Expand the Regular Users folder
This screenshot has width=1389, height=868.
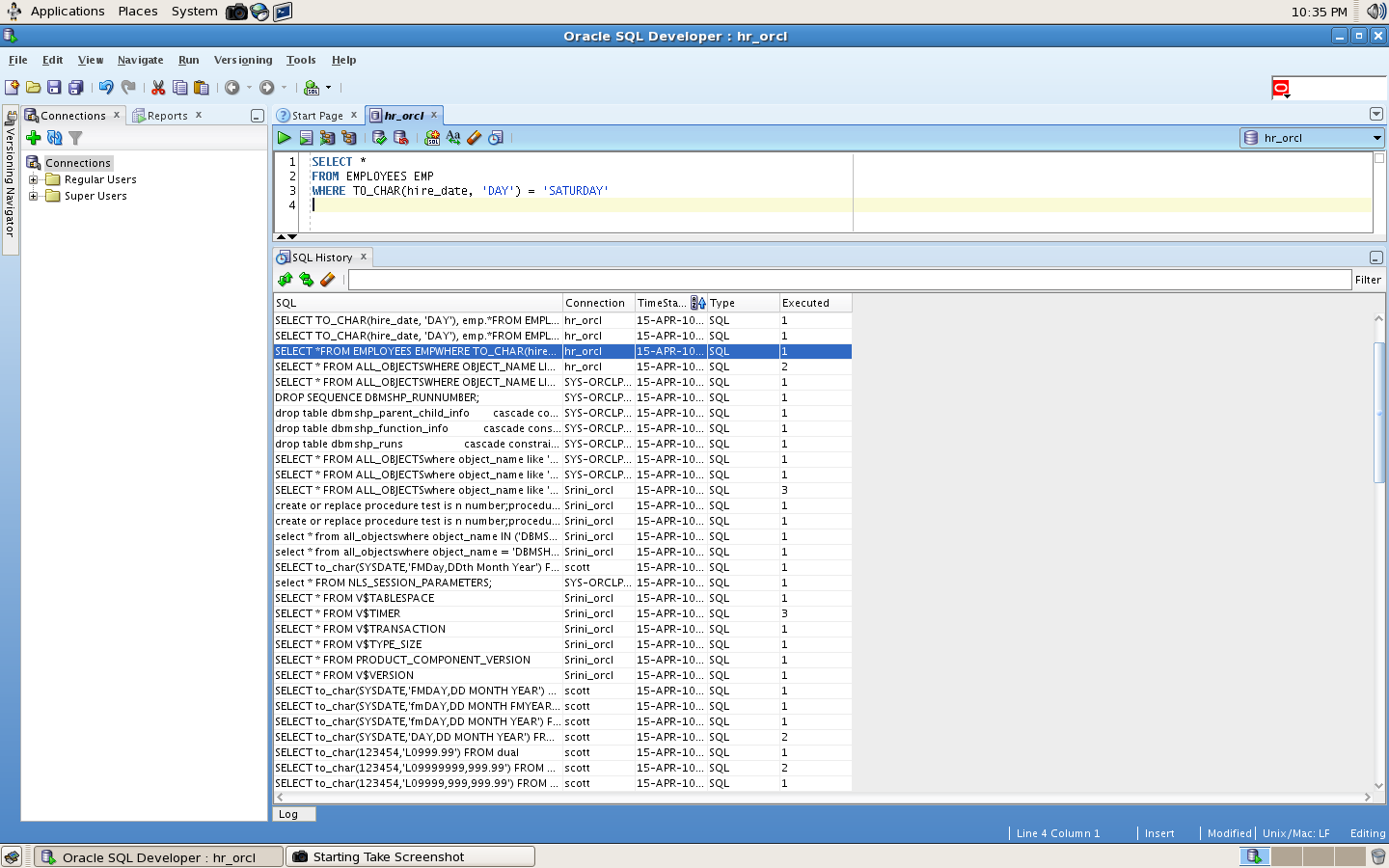[33, 180]
